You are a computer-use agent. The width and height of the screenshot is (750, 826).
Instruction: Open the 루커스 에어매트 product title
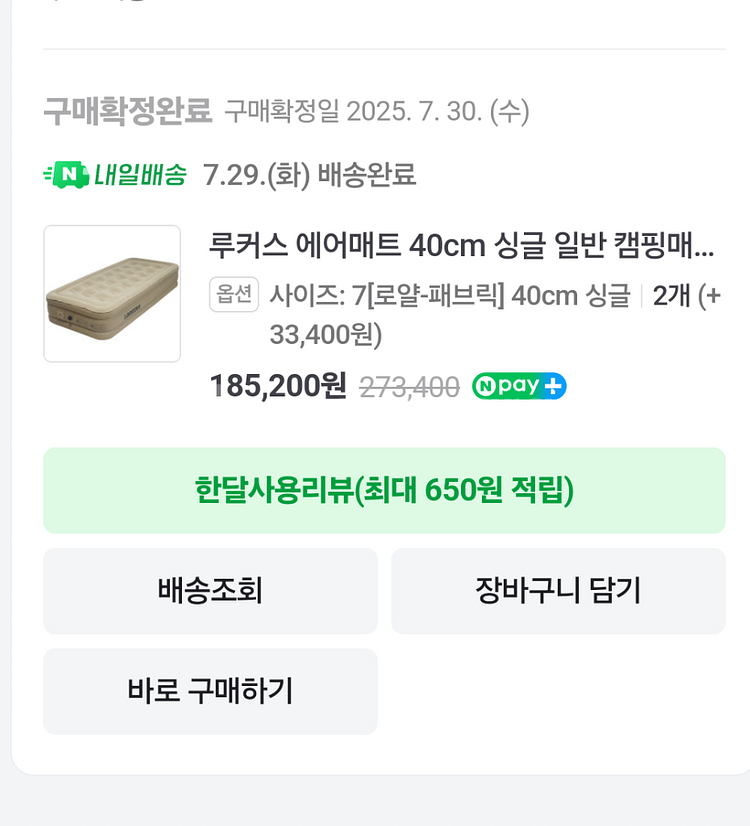[461, 245]
